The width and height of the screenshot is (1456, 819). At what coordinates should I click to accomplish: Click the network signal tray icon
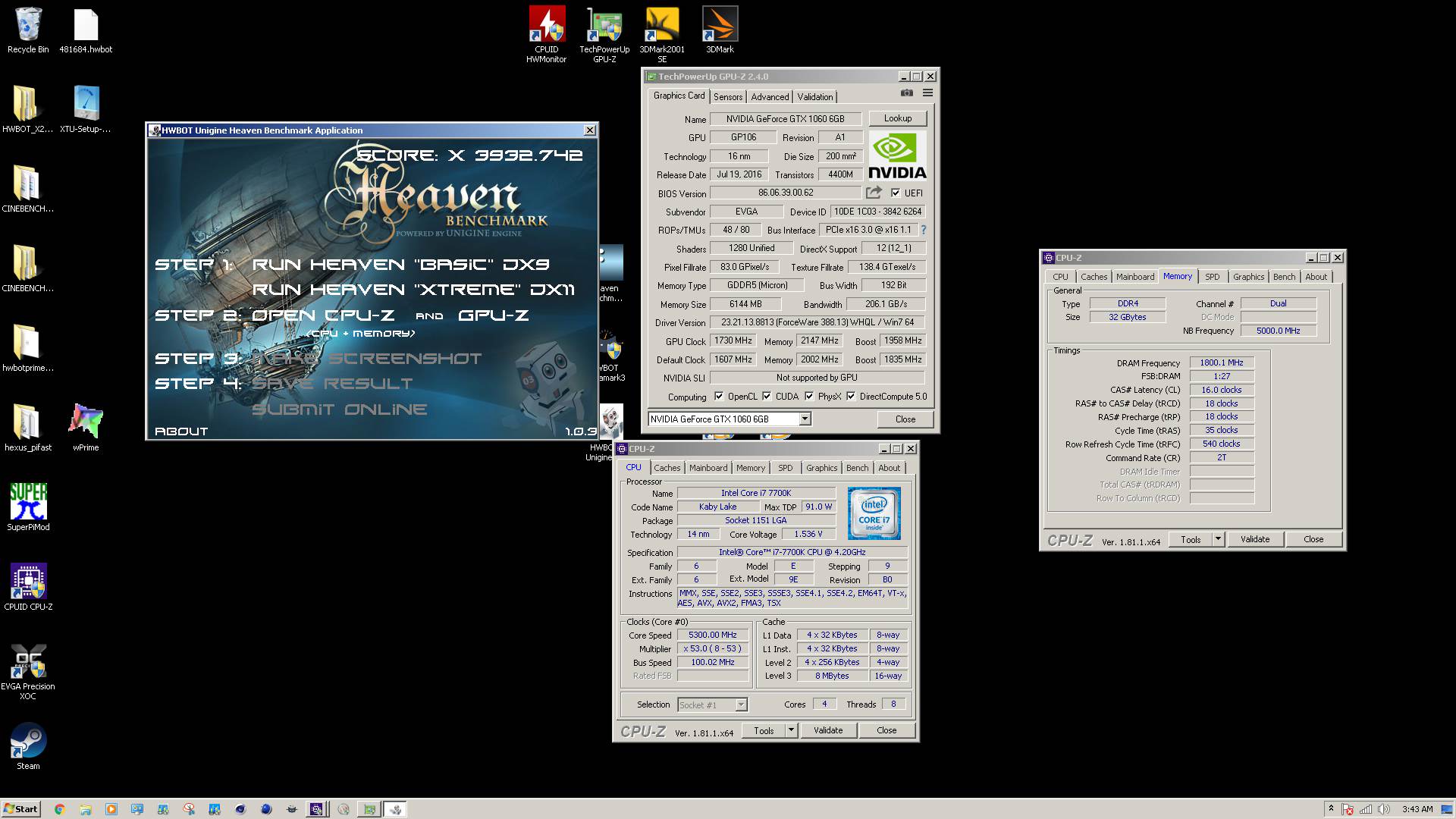[x=1366, y=809]
